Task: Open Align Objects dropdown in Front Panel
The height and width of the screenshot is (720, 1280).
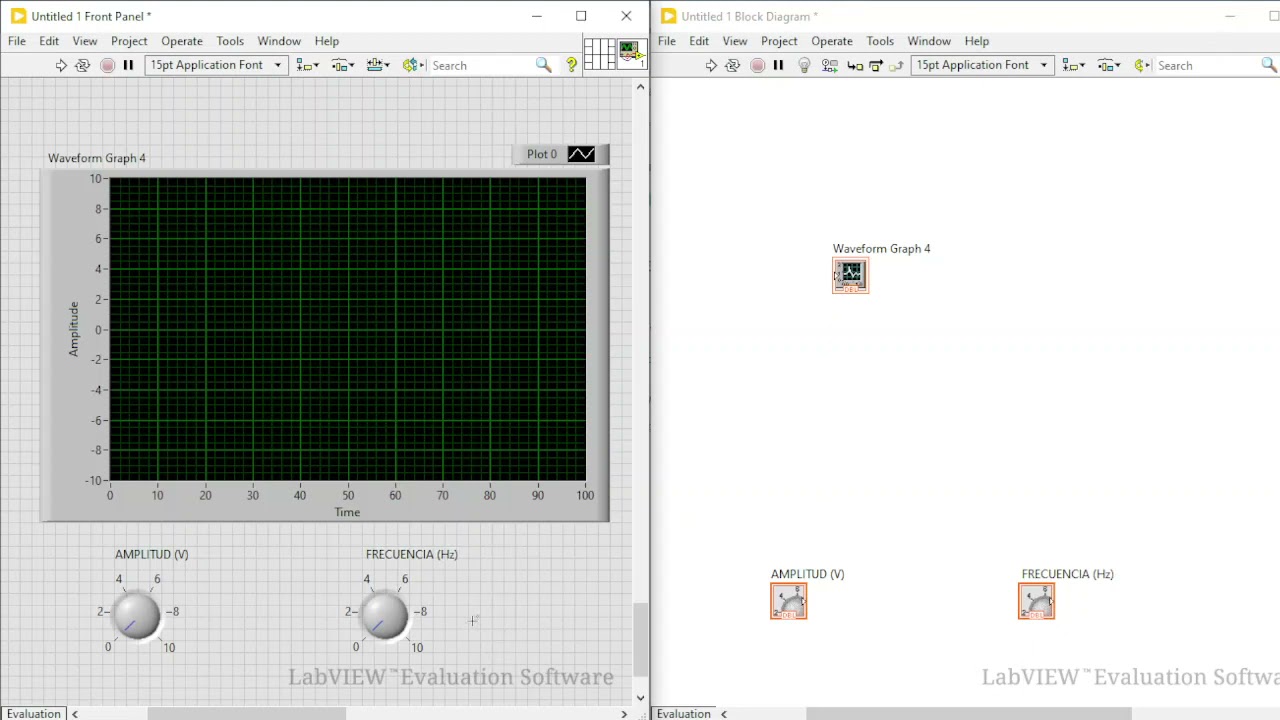Action: (308, 65)
